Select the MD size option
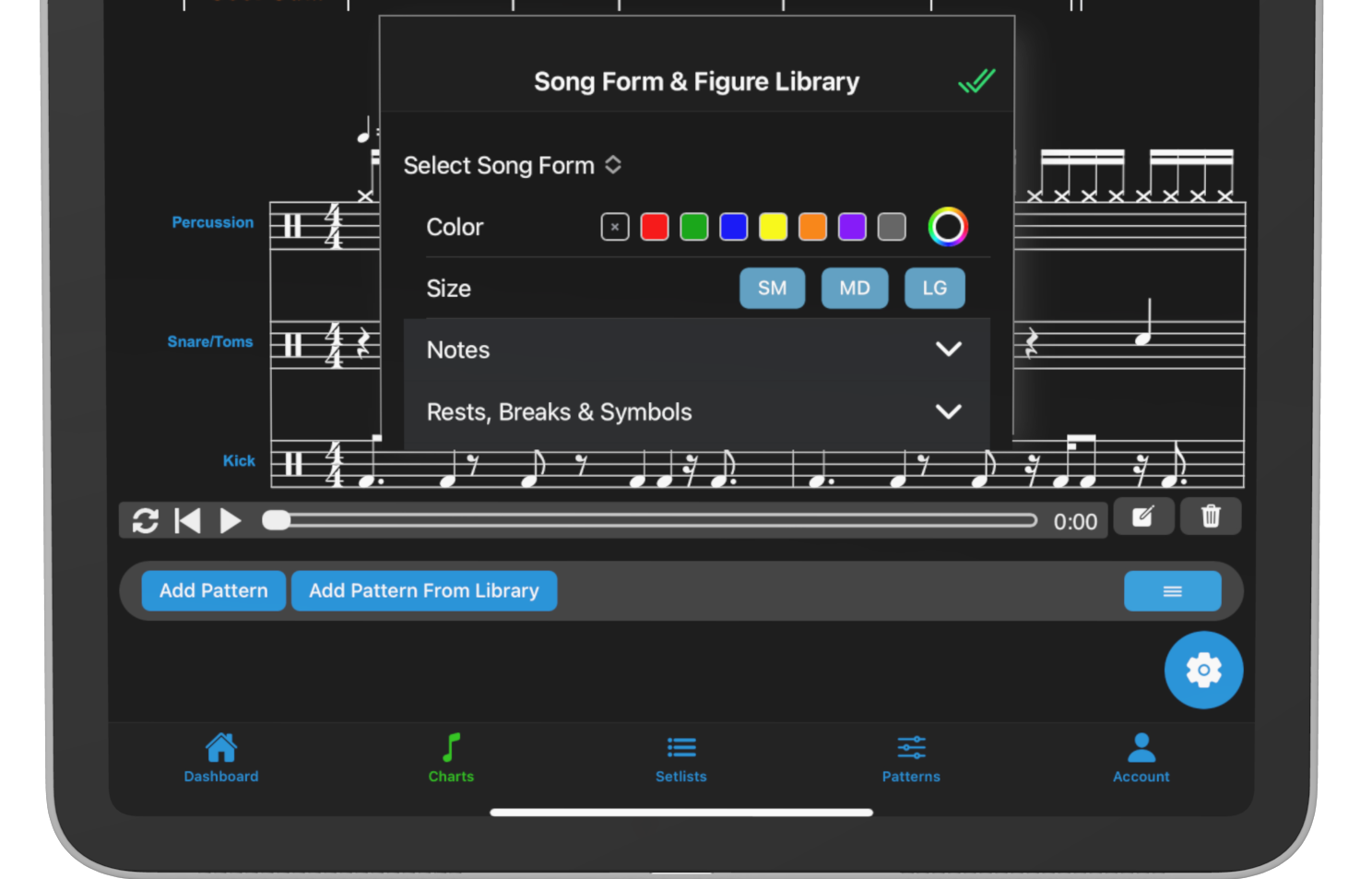Image resolution: width=1372 pixels, height=879 pixels. click(x=854, y=289)
